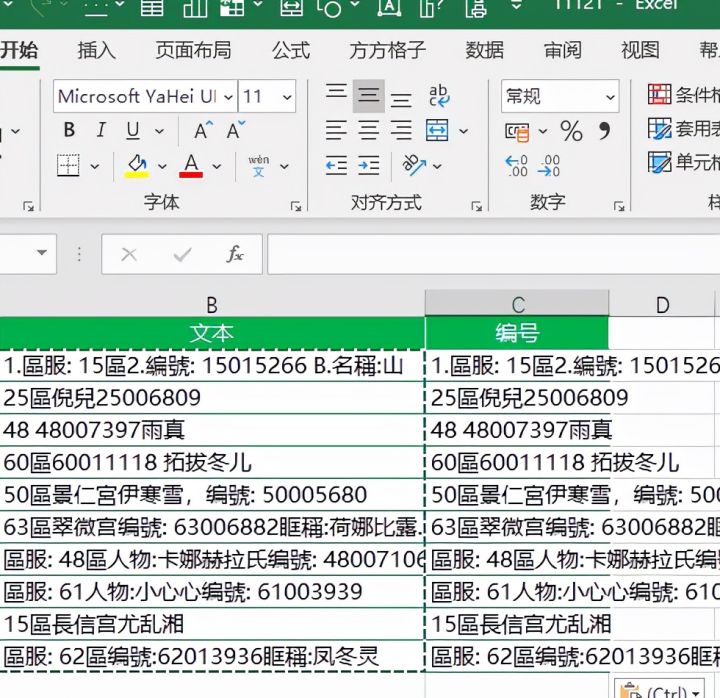Select column B header
720x698 pixels.
tap(212, 304)
